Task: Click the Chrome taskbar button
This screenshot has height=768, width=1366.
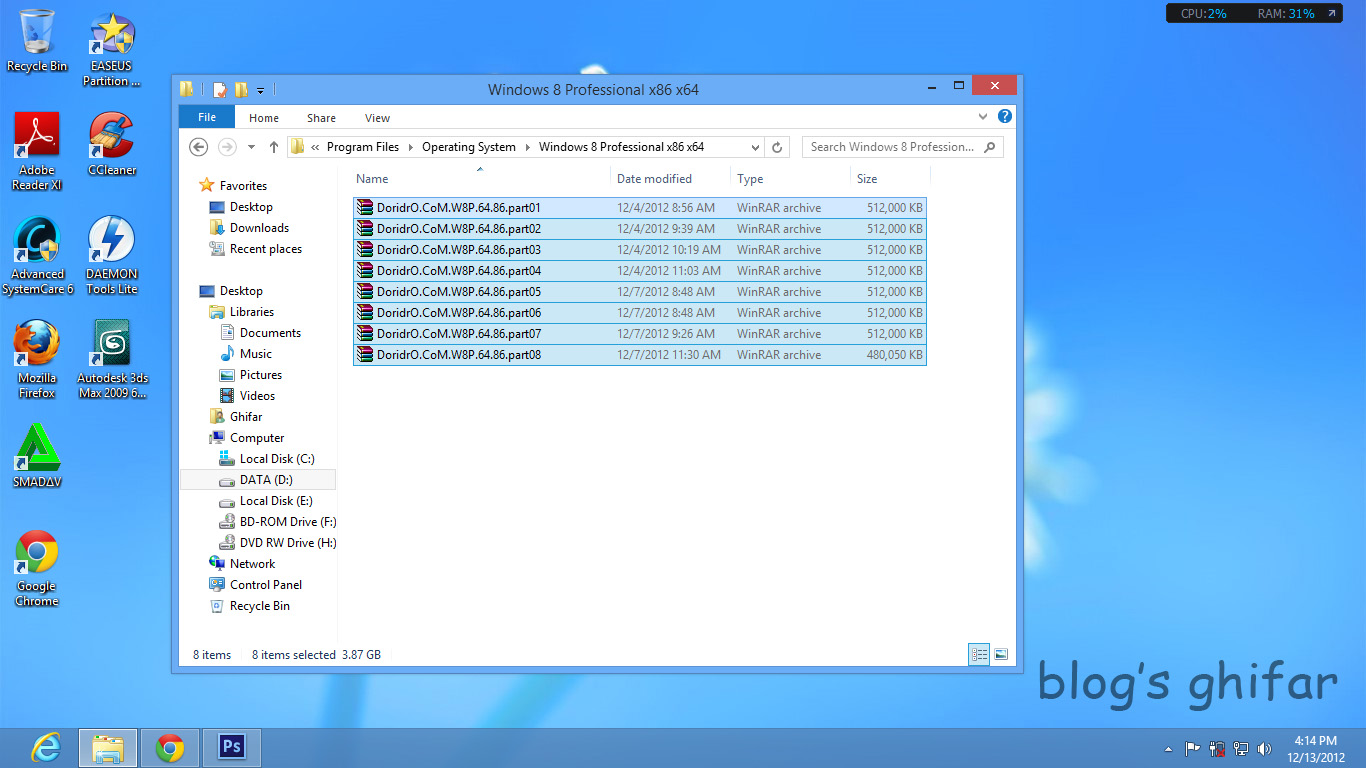Action: click(x=170, y=747)
